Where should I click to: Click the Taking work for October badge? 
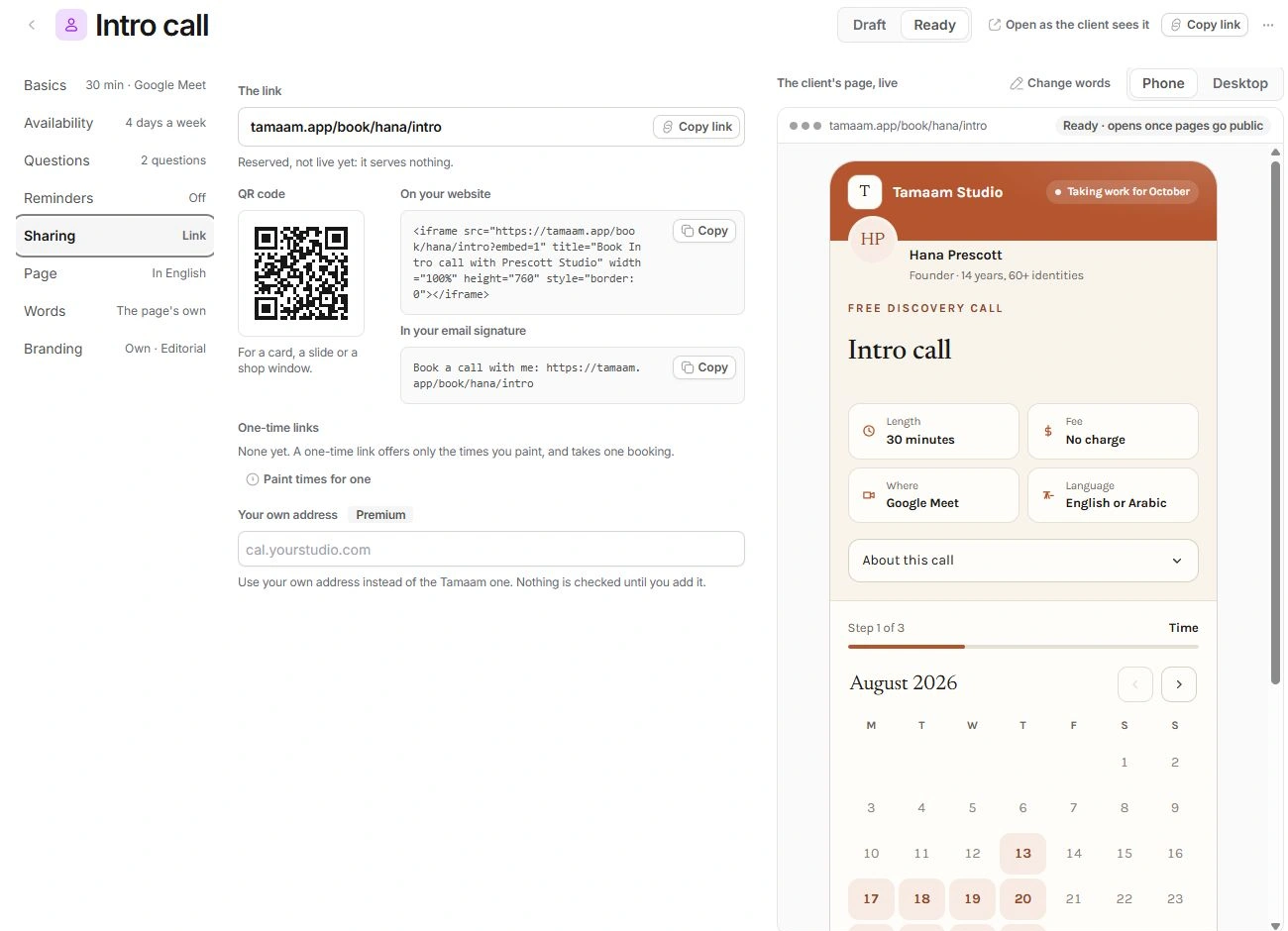tap(1123, 192)
